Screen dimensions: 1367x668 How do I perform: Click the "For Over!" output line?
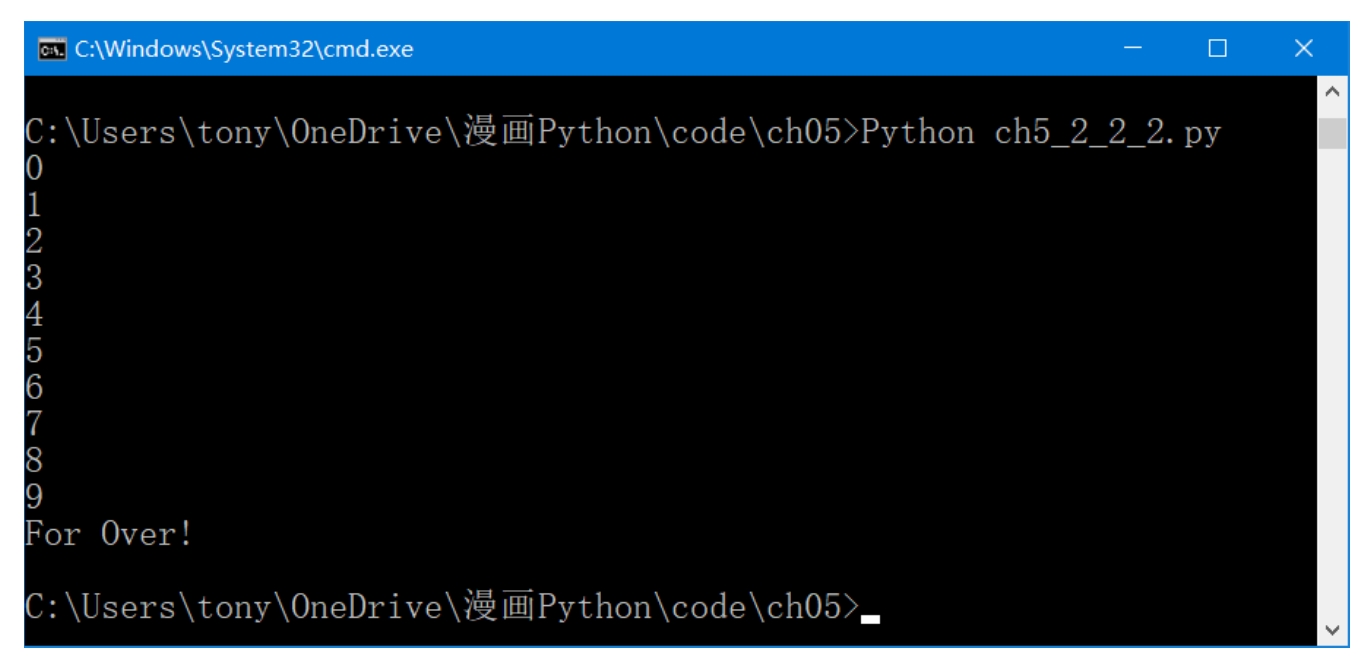tap(109, 534)
